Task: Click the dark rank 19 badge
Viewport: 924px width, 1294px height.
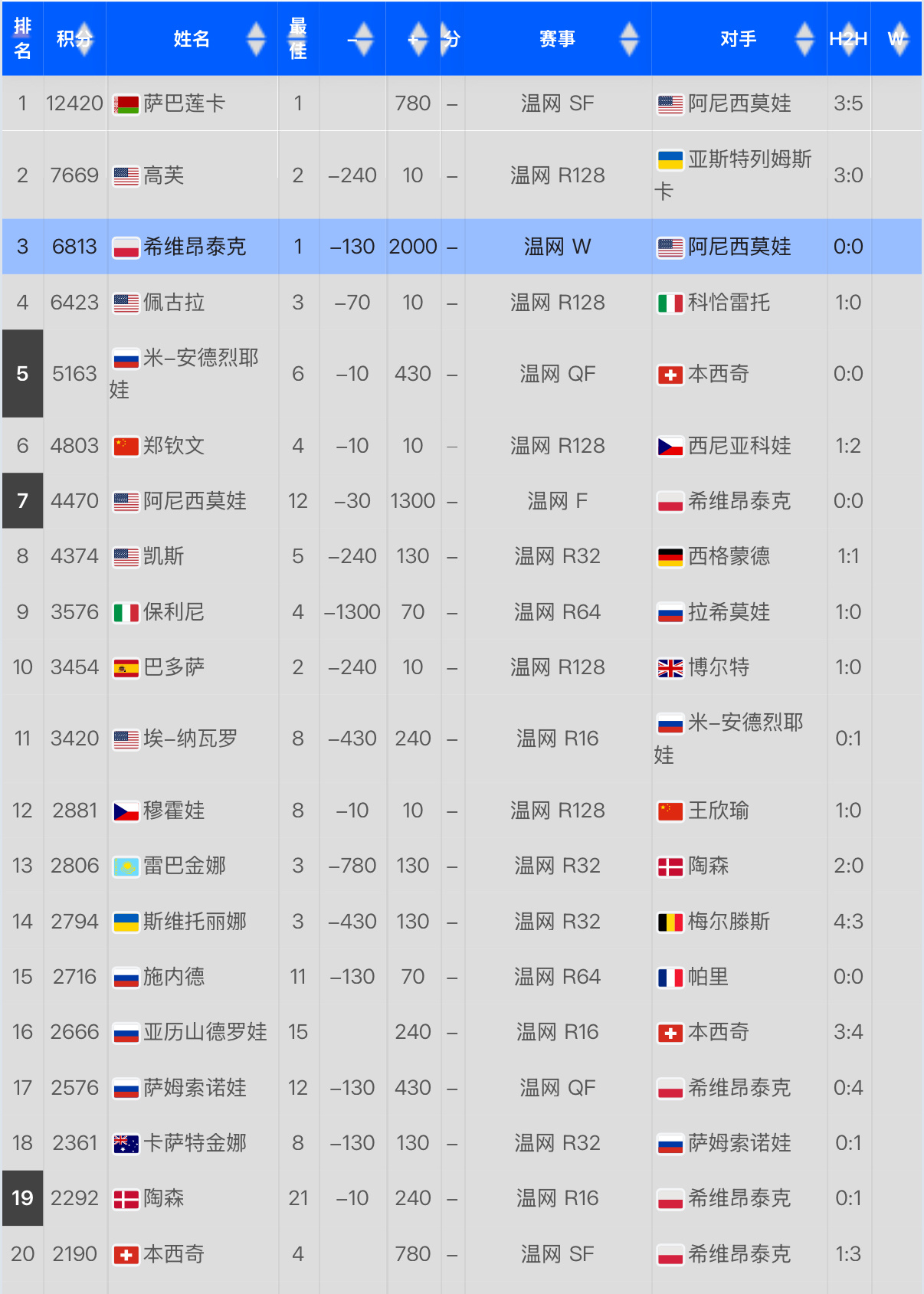Action: [x=22, y=1198]
